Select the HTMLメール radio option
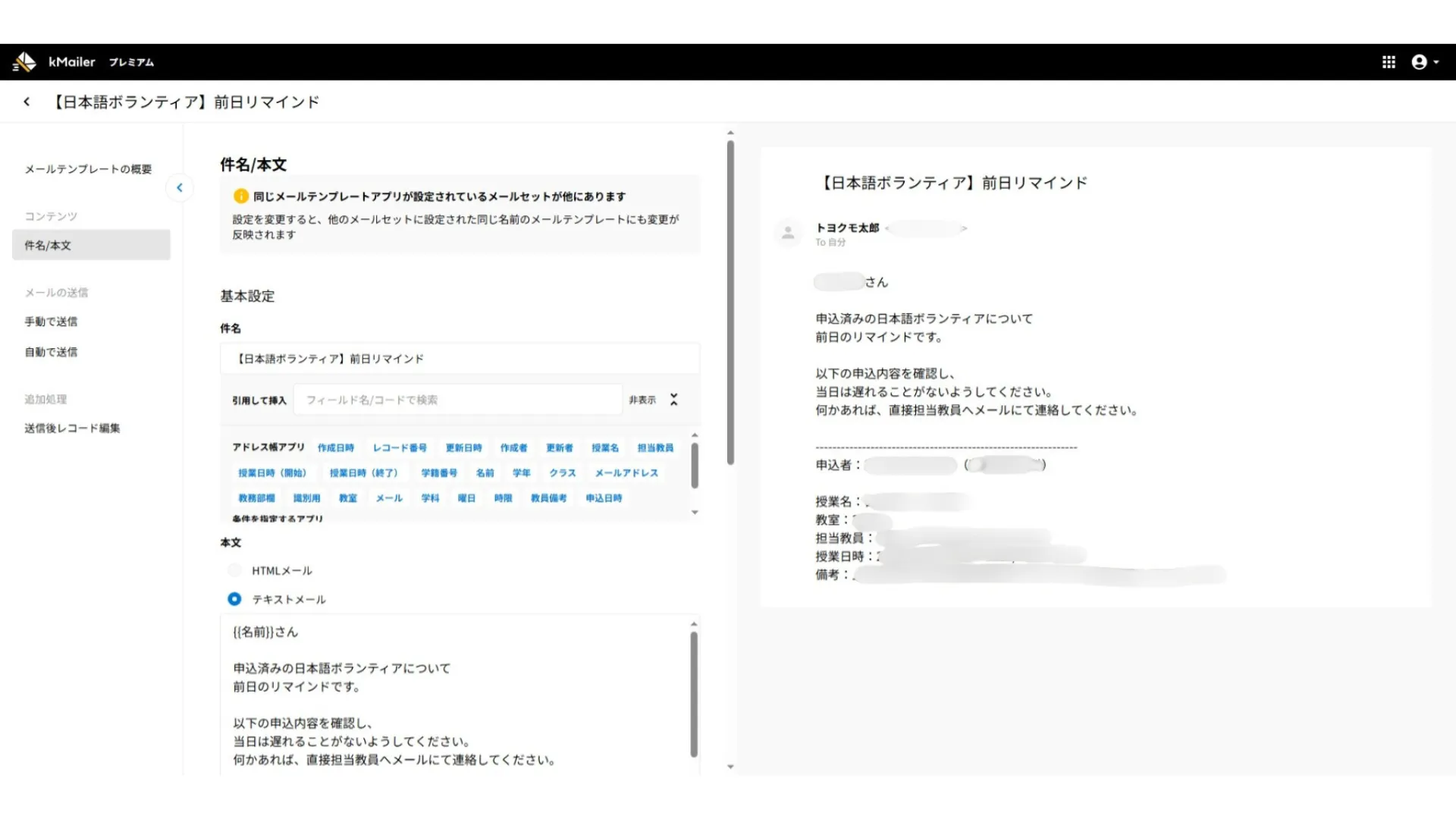The image size is (1456, 819). (234, 570)
